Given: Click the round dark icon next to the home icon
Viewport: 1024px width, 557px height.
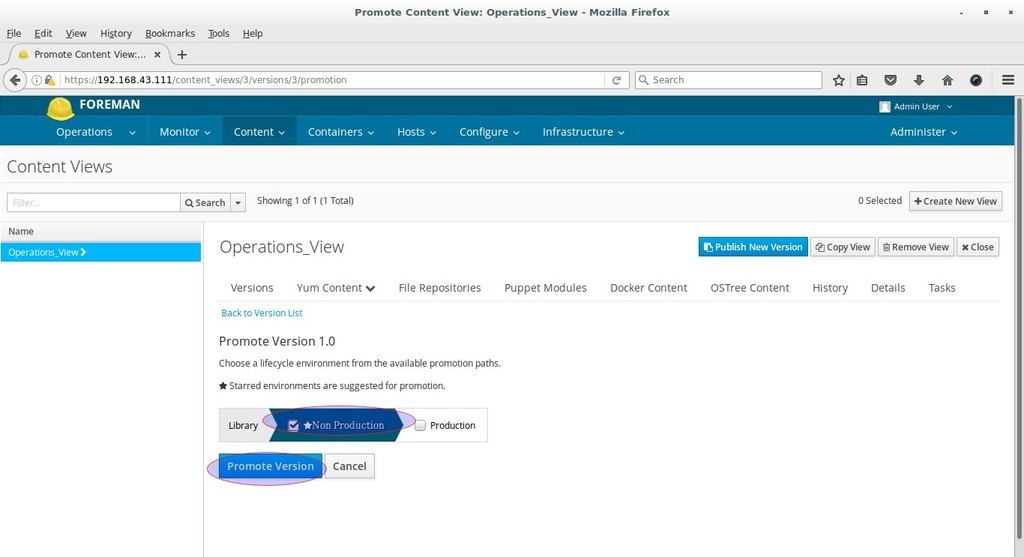Looking at the screenshot, I should tap(976, 80).
